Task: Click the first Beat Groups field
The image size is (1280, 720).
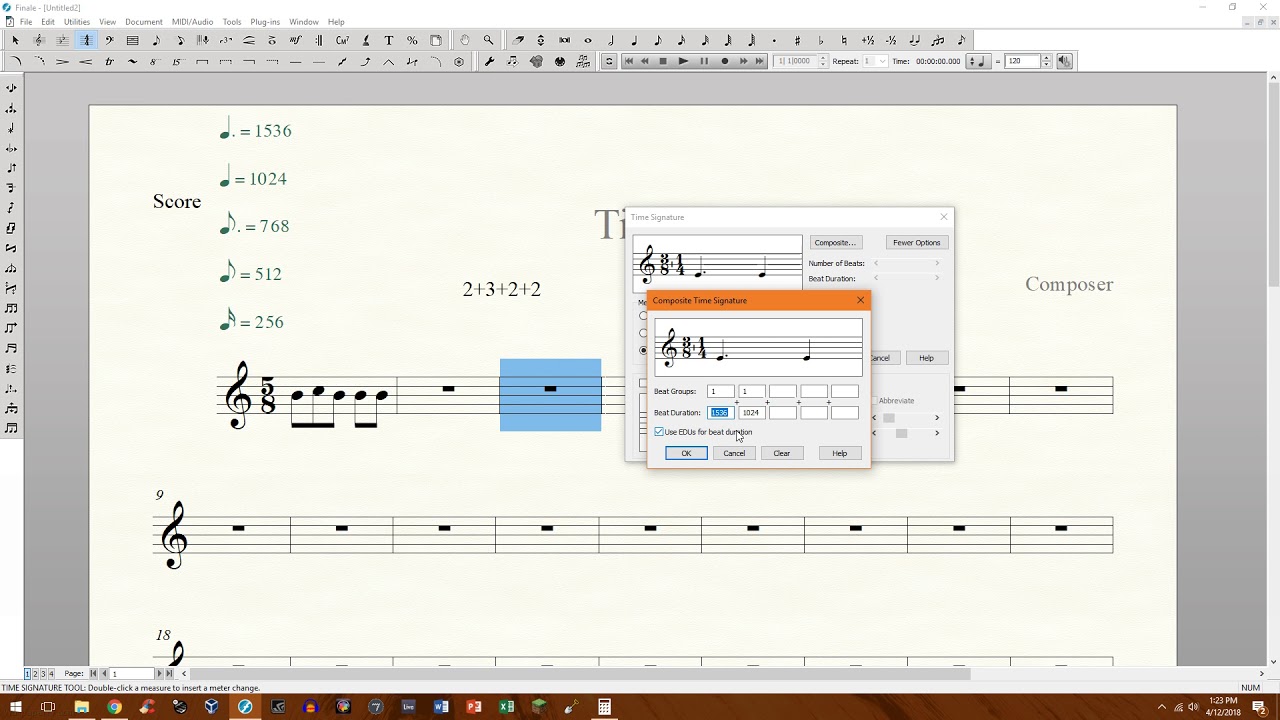Action: click(x=720, y=391)
